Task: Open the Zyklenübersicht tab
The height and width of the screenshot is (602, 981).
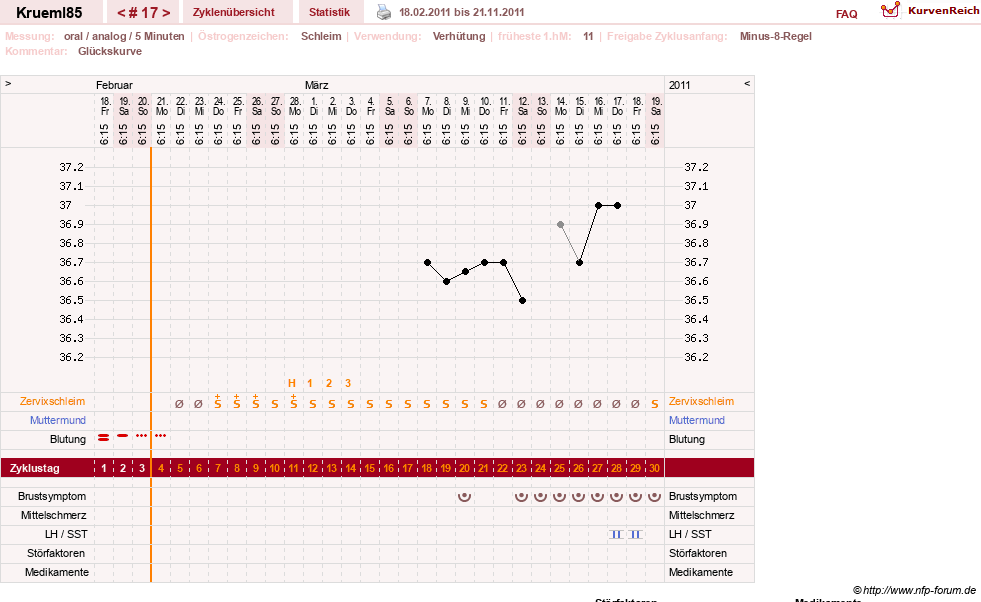Action: click(233, 12)
